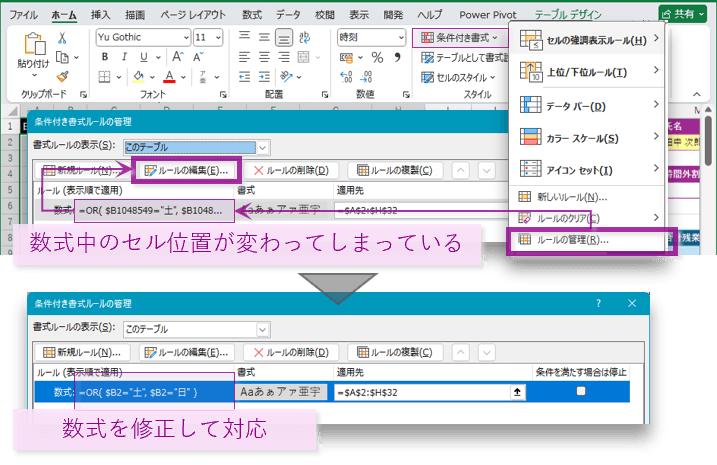Click ルールの複製 in lower dialog
717x465 pixels.
coord(395,353)
